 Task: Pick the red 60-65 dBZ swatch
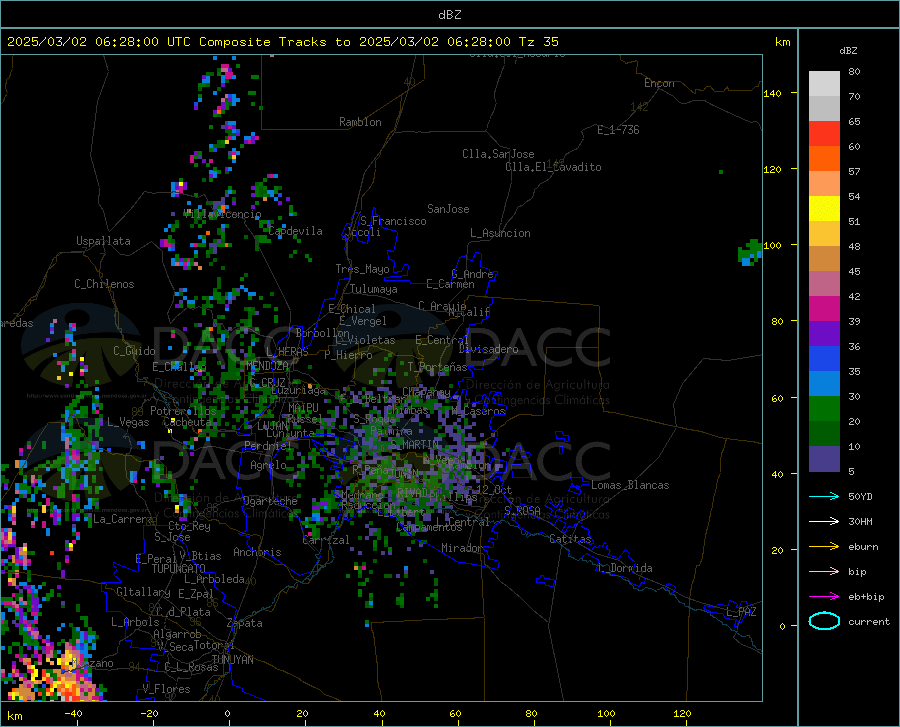point(824,134)
